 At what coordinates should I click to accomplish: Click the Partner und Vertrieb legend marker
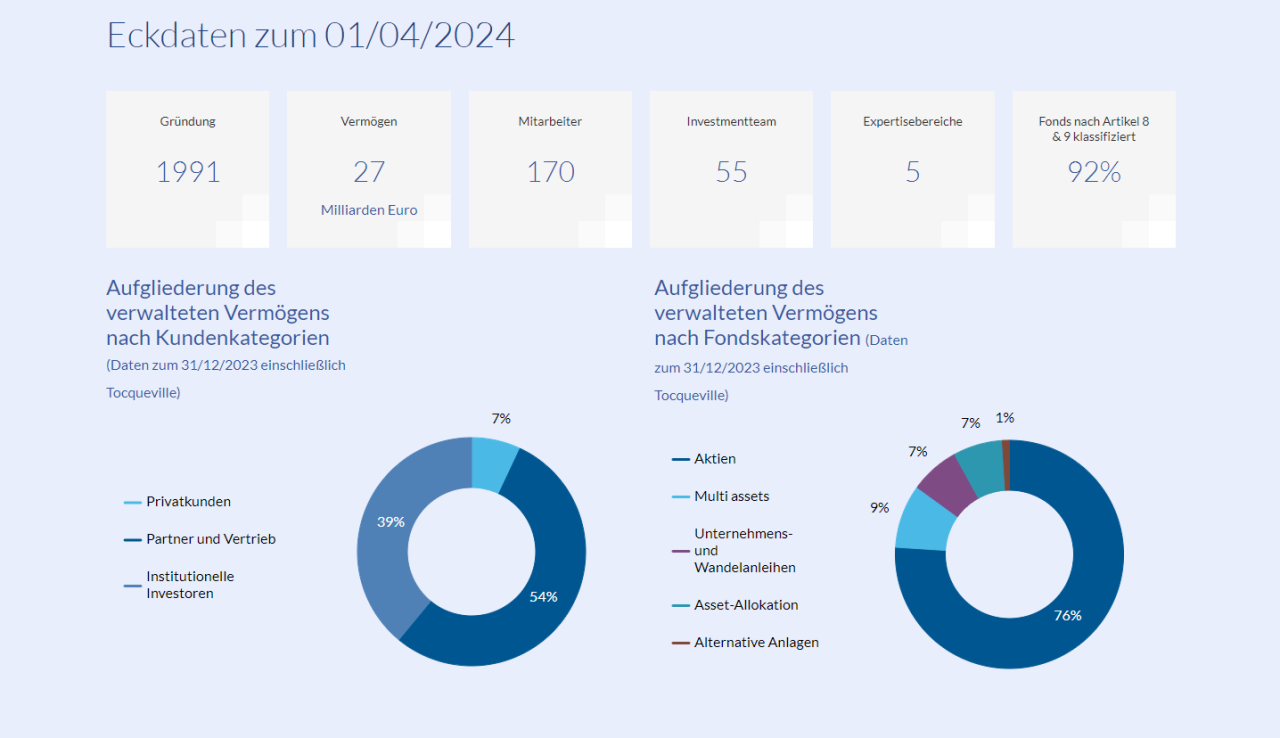coord(131,538)
